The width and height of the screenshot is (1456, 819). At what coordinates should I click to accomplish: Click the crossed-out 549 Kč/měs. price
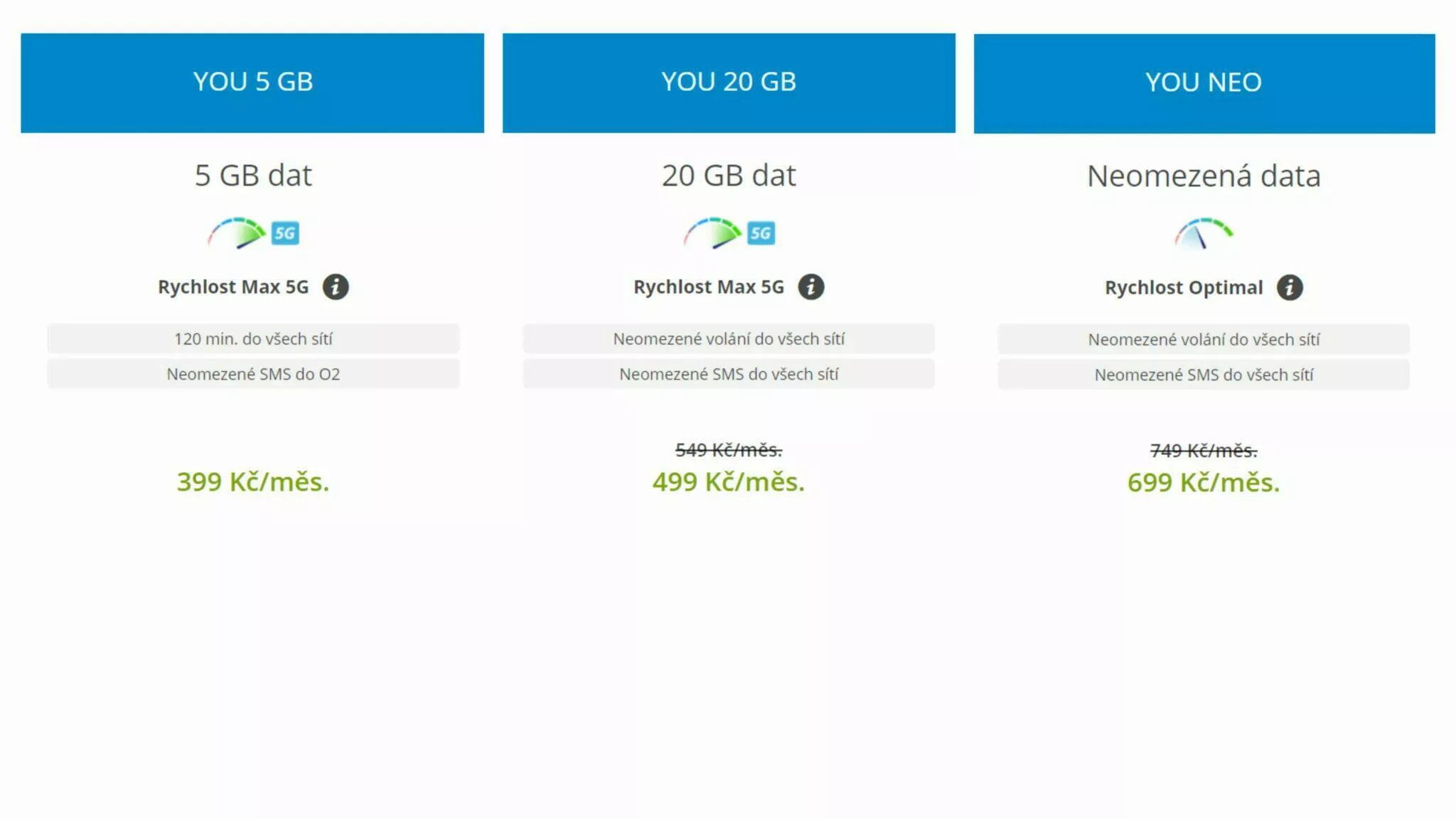pos(728,449)
